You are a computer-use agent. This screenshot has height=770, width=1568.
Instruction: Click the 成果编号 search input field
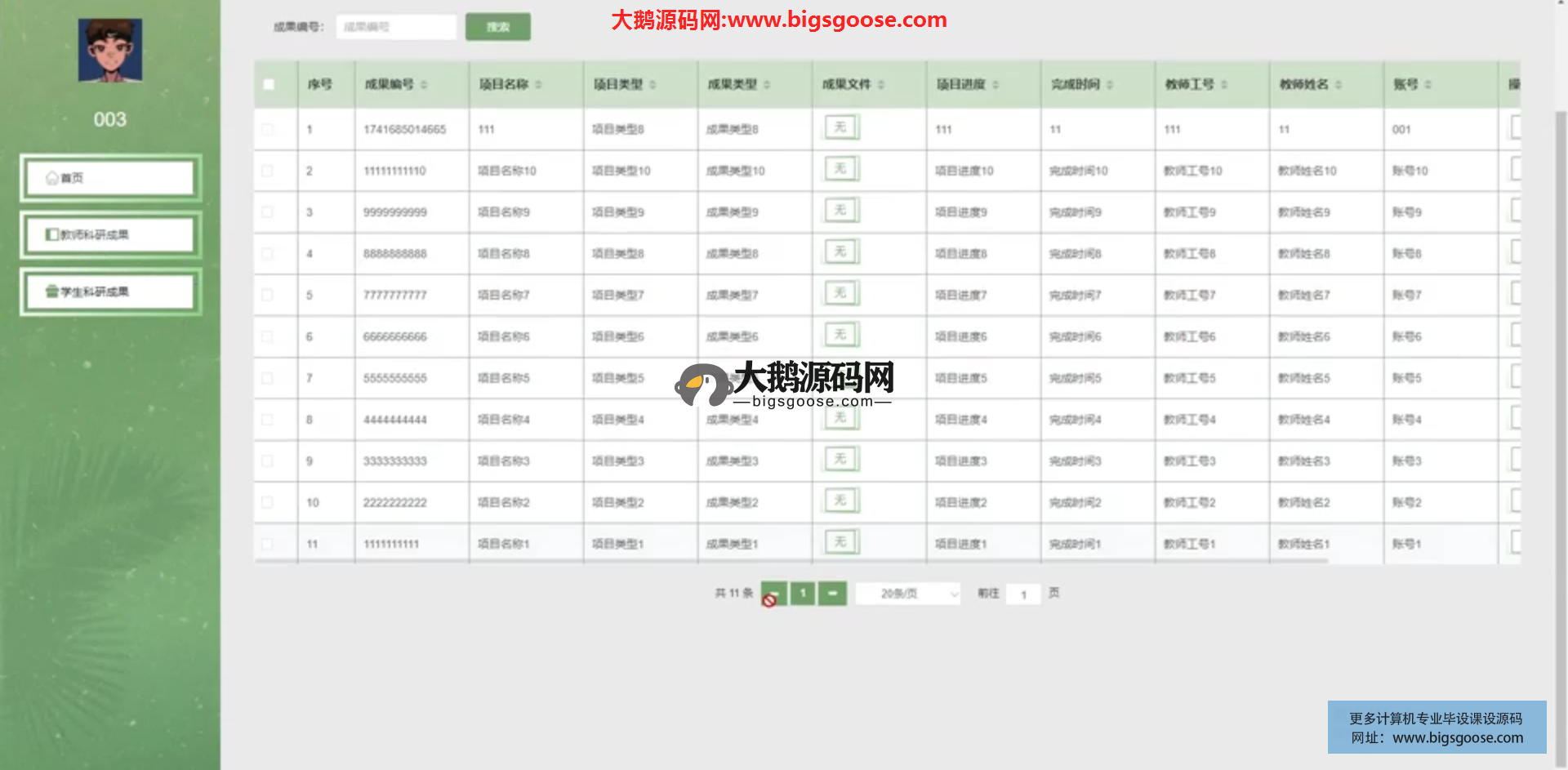[396, 27]
